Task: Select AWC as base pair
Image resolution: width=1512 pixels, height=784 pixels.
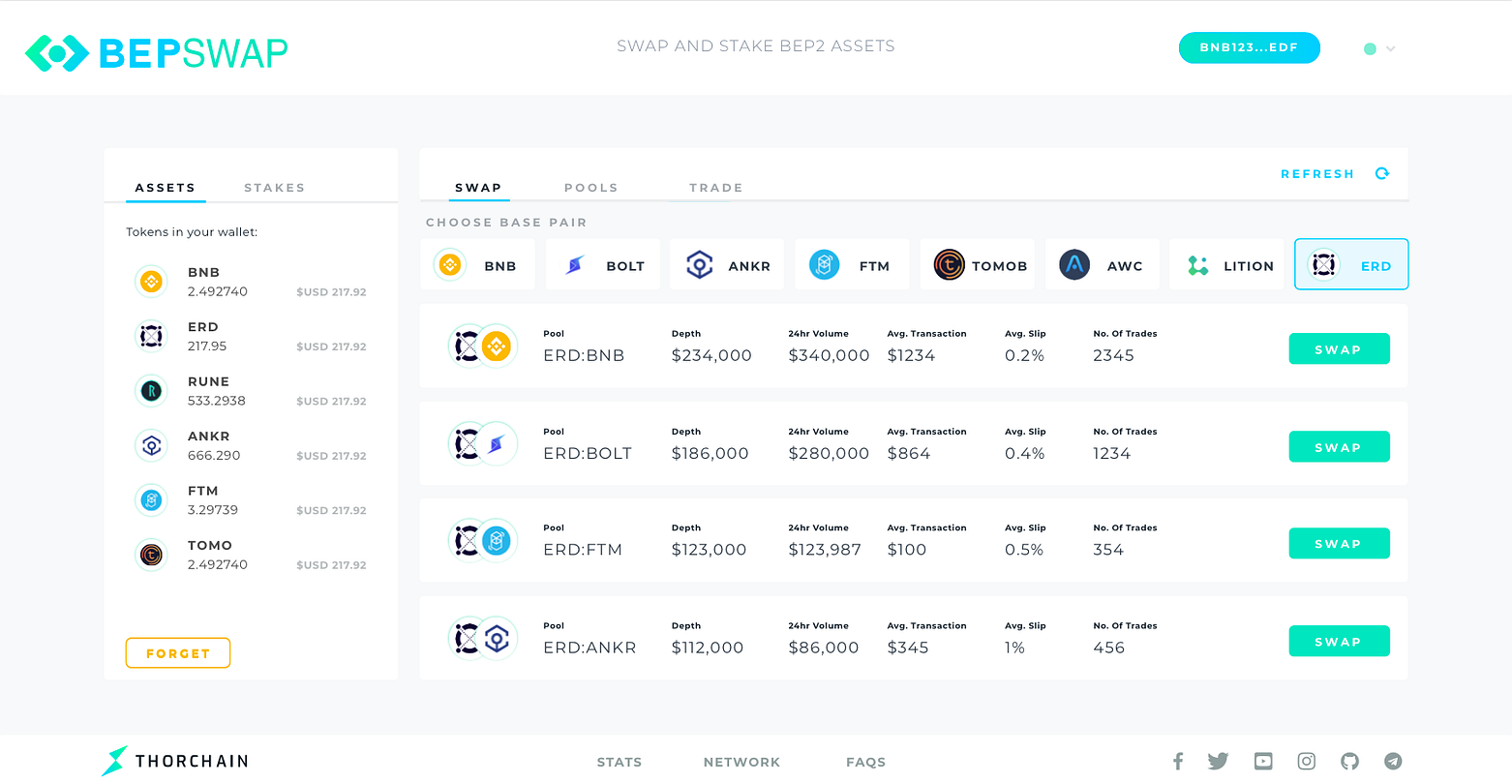Action: coord(1103,264)
